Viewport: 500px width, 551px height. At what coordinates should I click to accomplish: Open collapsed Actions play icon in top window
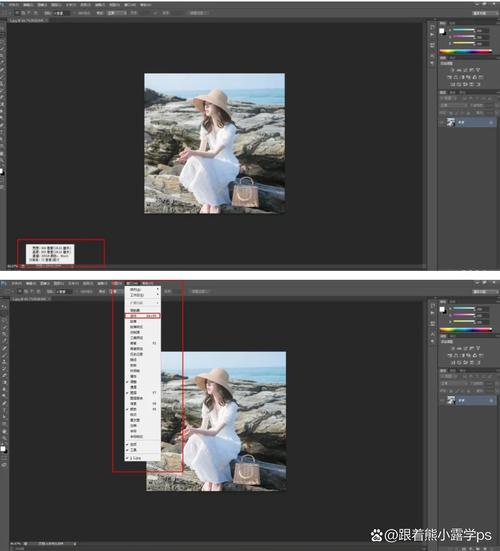coord(432,34)
